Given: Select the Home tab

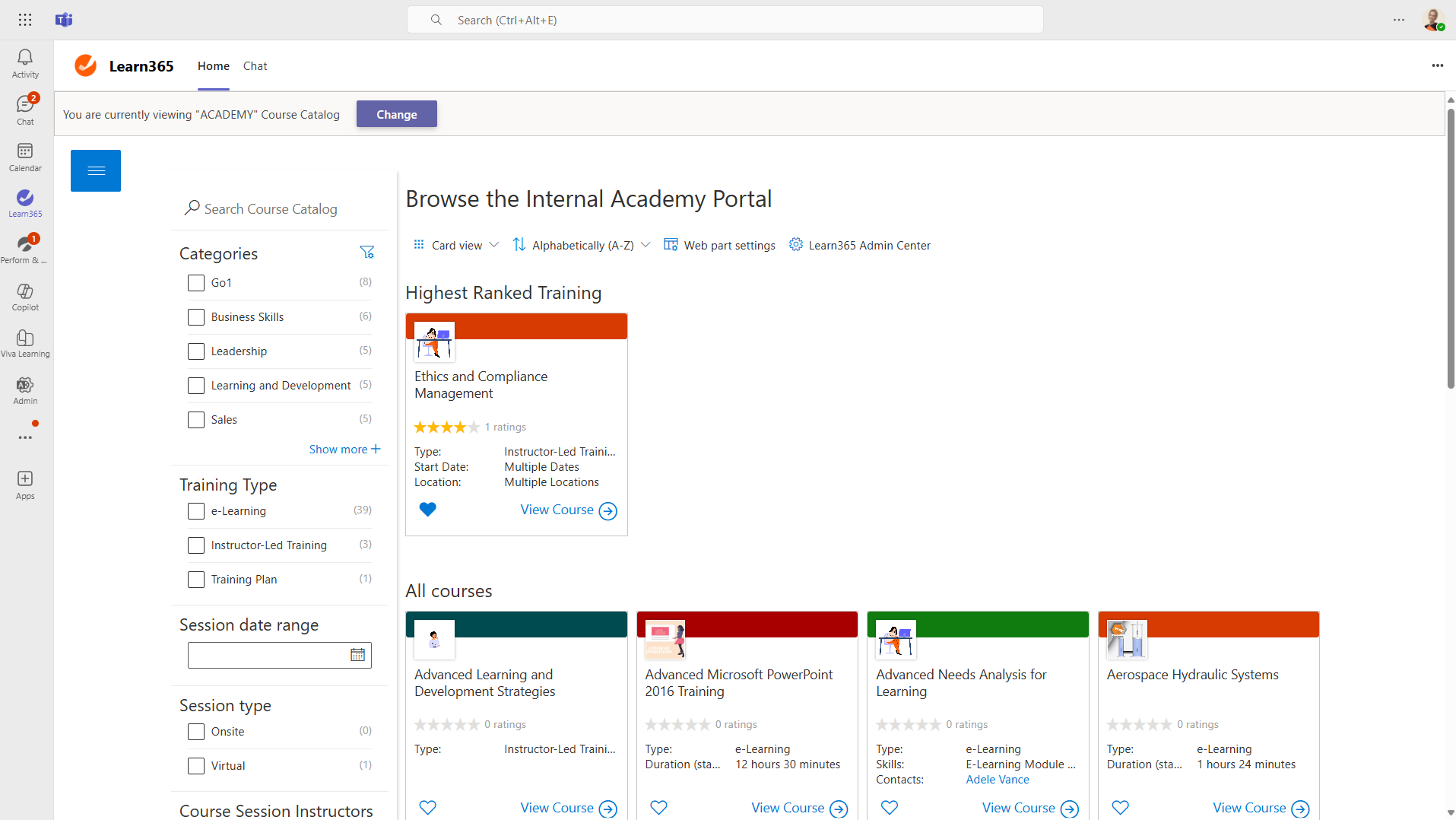Looking at the screenshot, I should [213, 66].
